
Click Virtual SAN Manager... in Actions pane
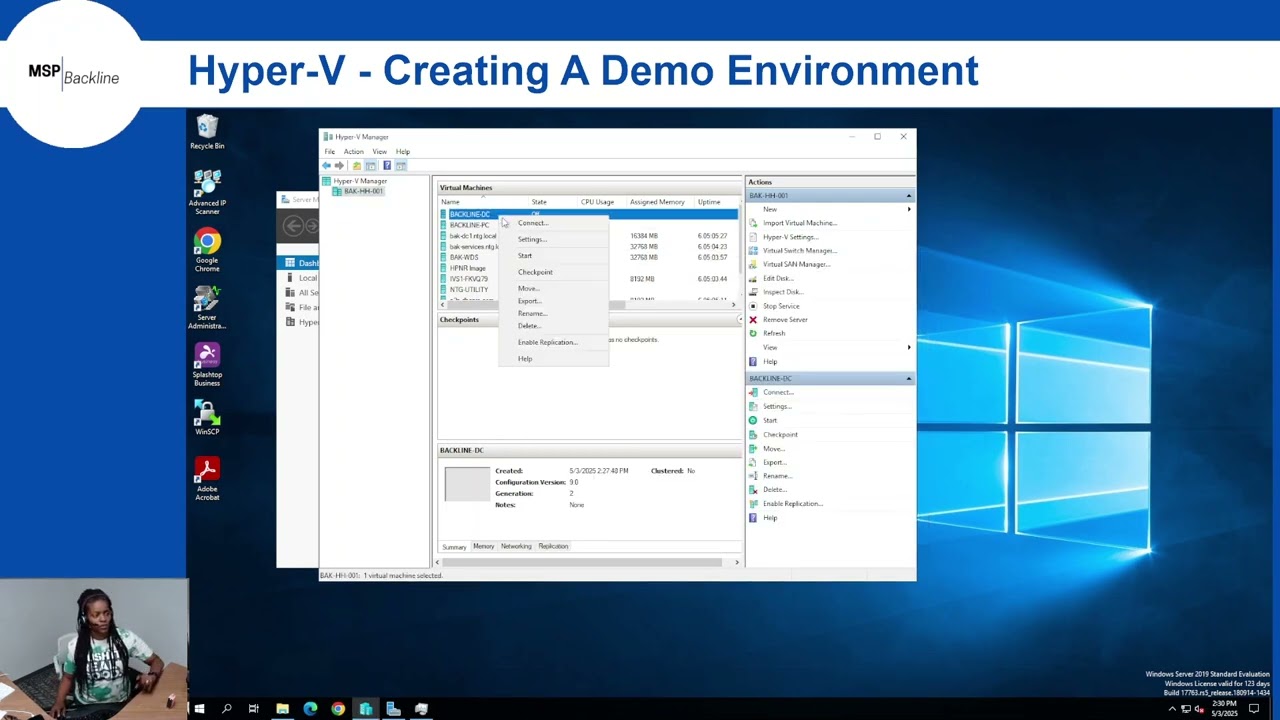point(796,264)
